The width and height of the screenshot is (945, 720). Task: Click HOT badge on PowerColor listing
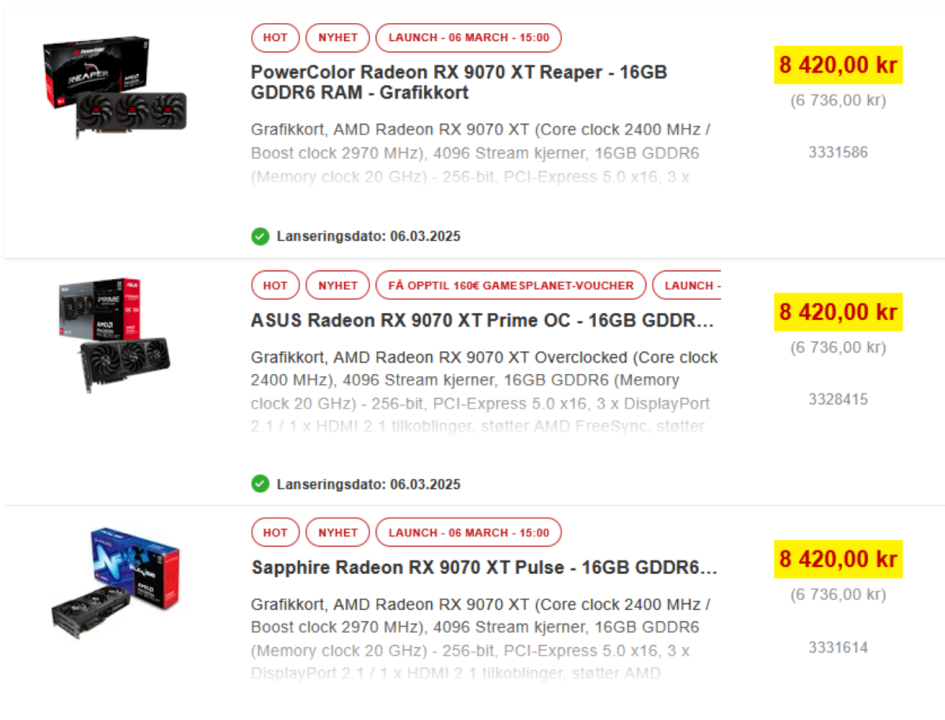click(275, 37)
